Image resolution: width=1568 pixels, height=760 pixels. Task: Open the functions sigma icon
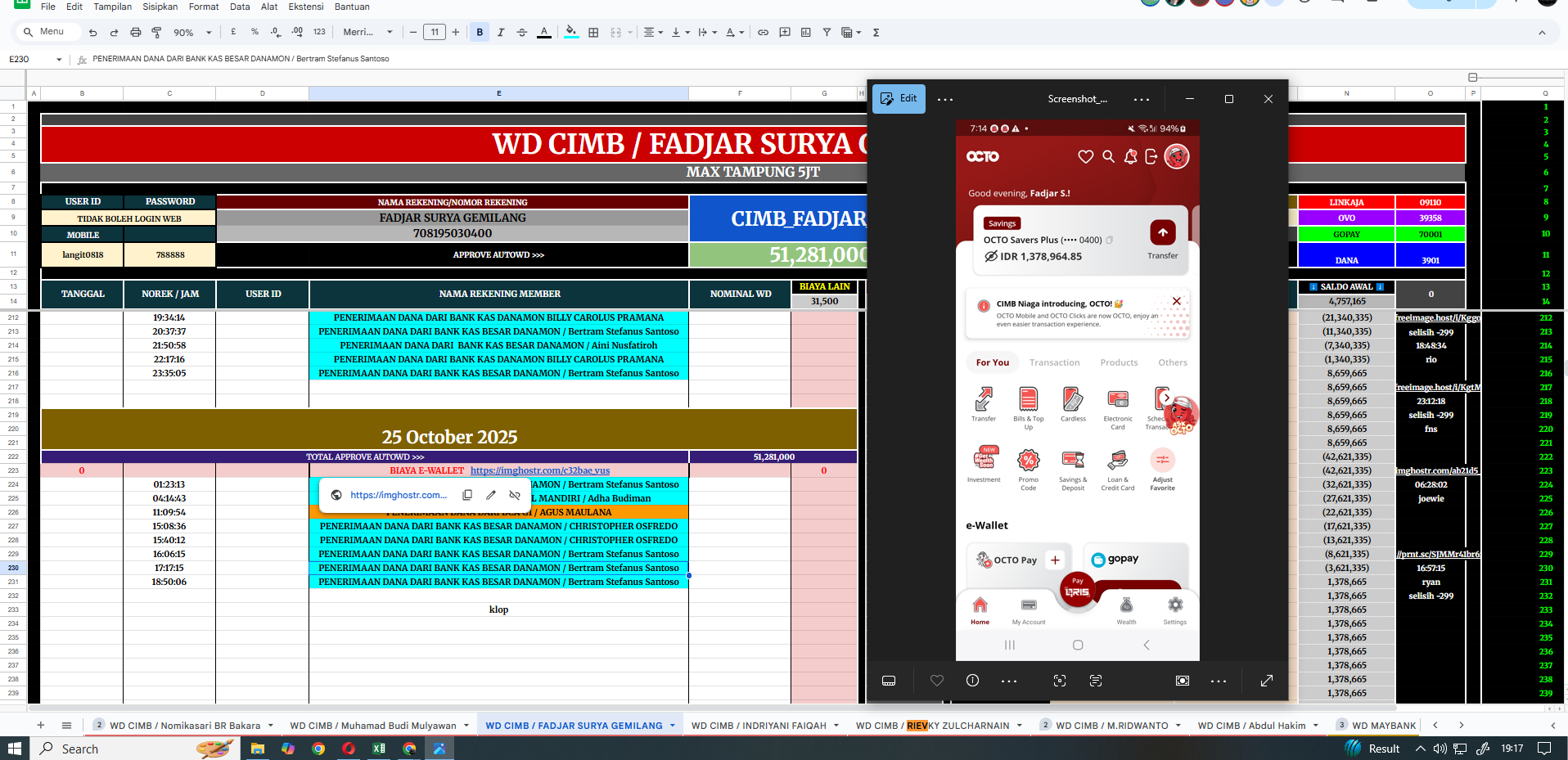[x=876, y=32]
